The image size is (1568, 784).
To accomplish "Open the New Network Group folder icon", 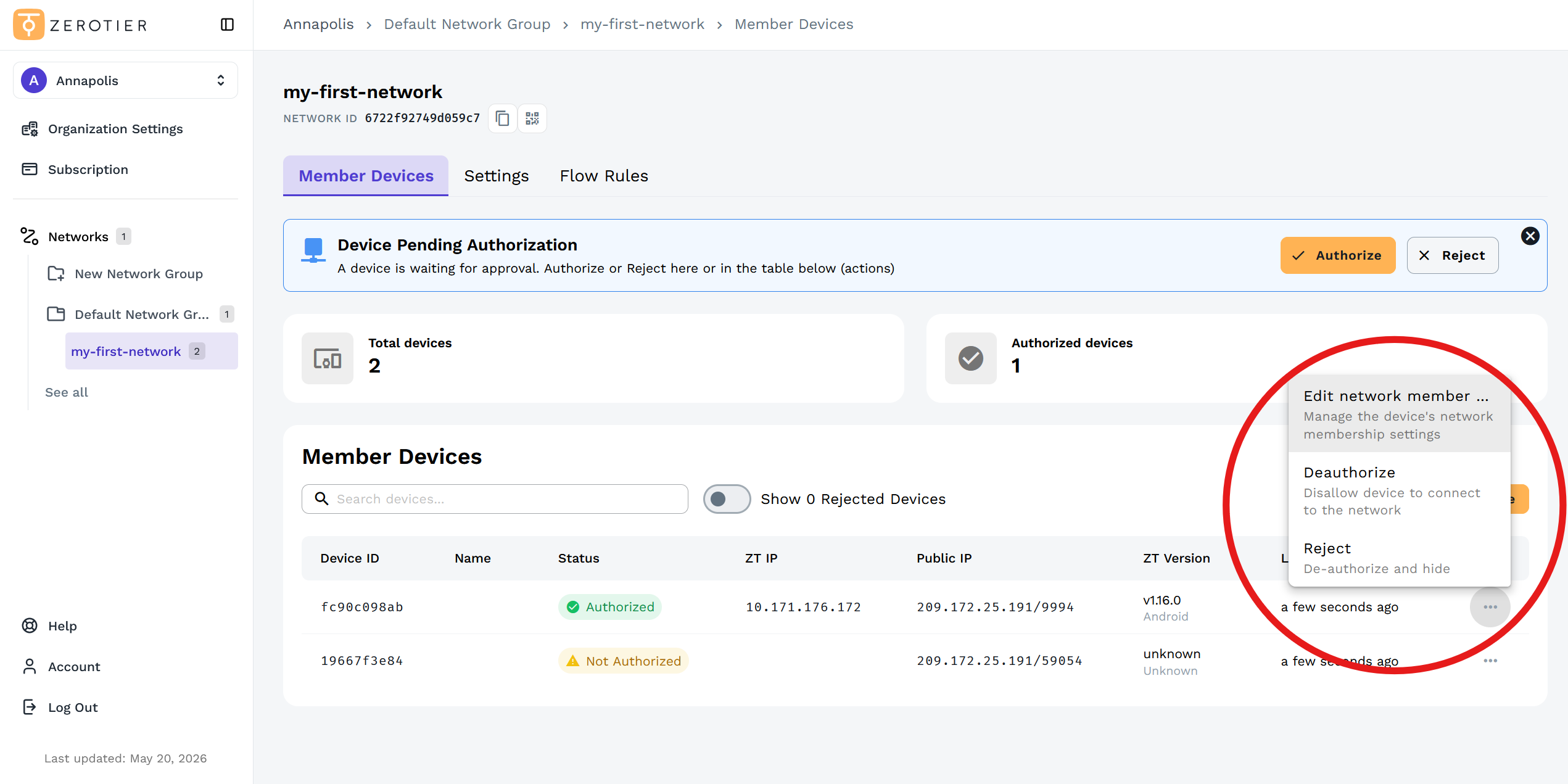I will click(x=56, y=274).
